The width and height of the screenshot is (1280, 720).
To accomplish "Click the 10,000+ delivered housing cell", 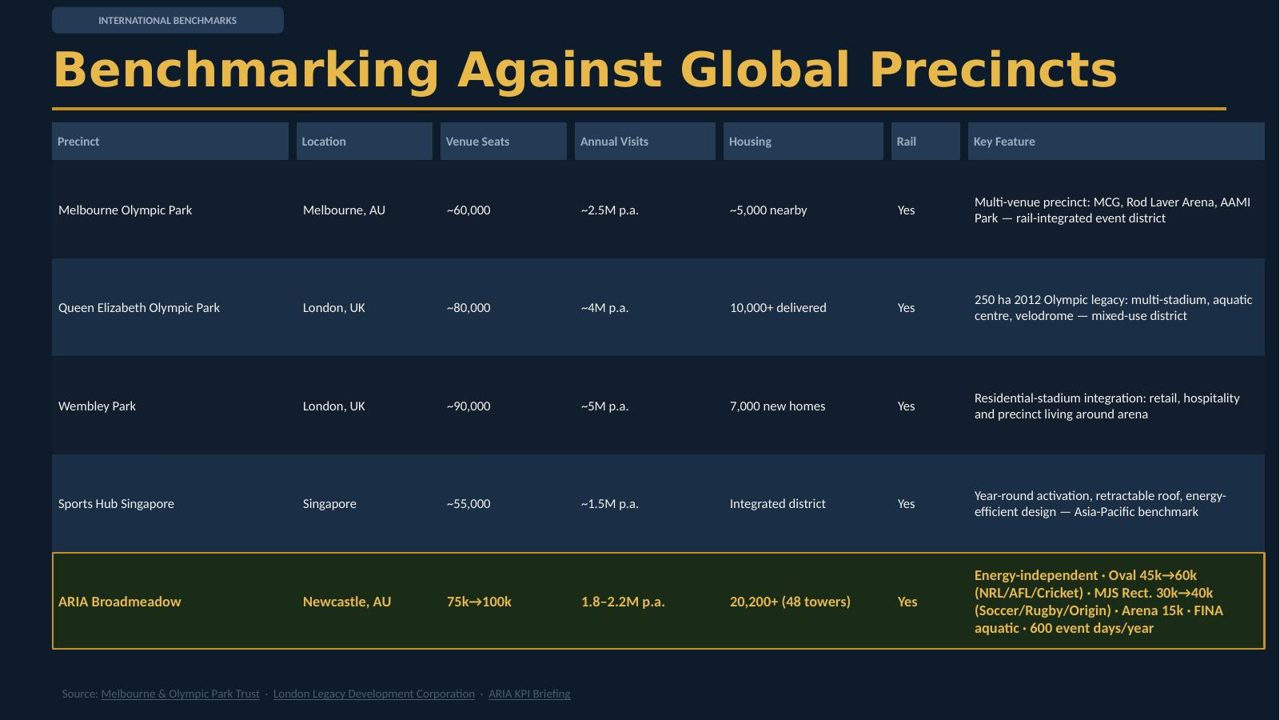I will pyautogui.click(x=778, y=308).
